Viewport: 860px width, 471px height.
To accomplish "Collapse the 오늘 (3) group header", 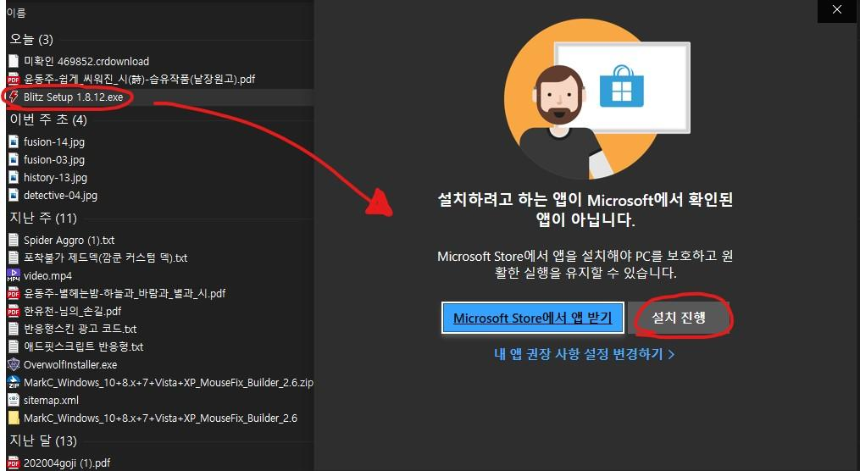I will pos(31,39).
